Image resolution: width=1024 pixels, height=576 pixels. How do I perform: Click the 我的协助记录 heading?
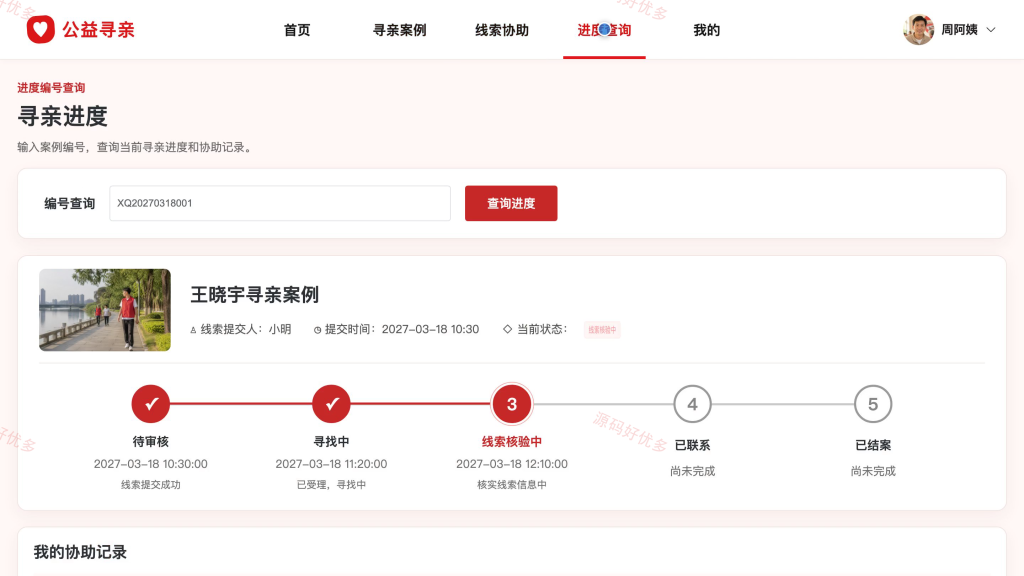(80, 552)
